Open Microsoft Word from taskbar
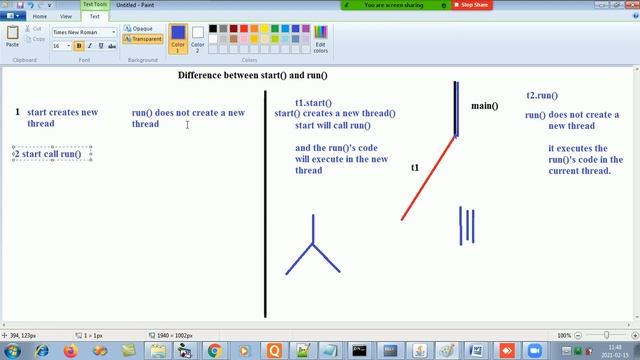Viewport: 640px width, 360px height. [x=476, y=351]
